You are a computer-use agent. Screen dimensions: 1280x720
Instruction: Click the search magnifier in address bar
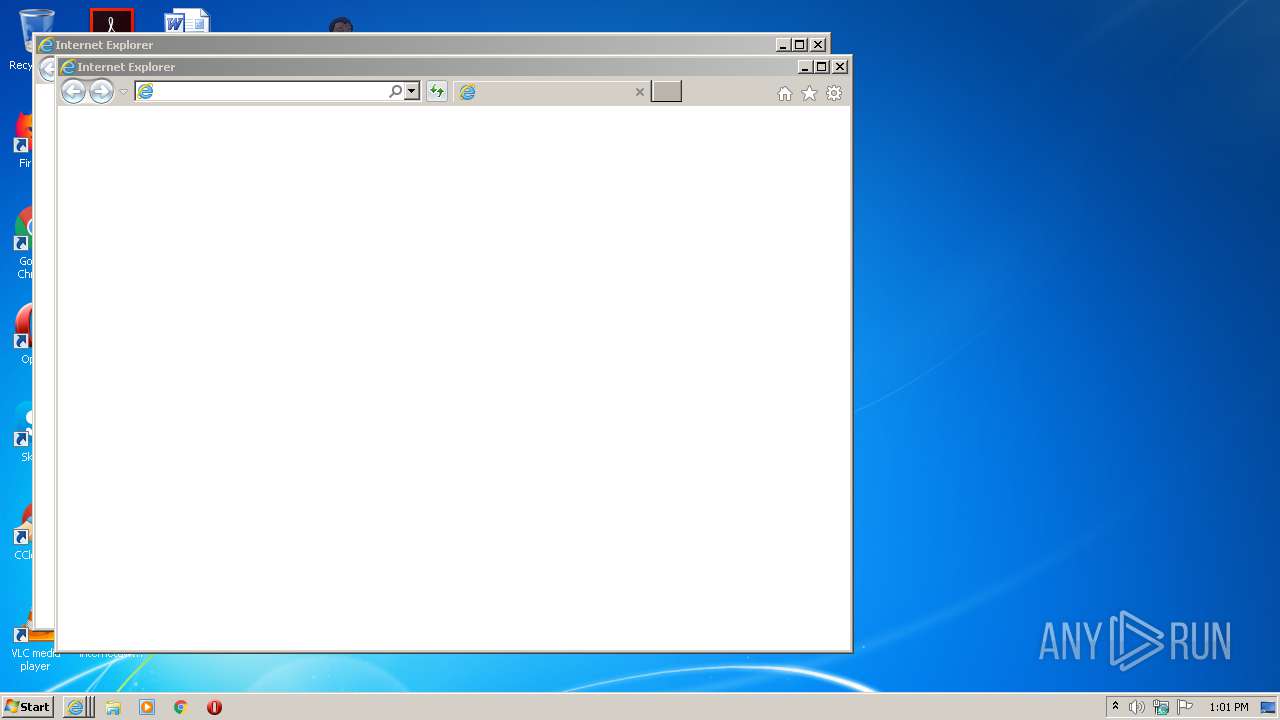point(395,91)
